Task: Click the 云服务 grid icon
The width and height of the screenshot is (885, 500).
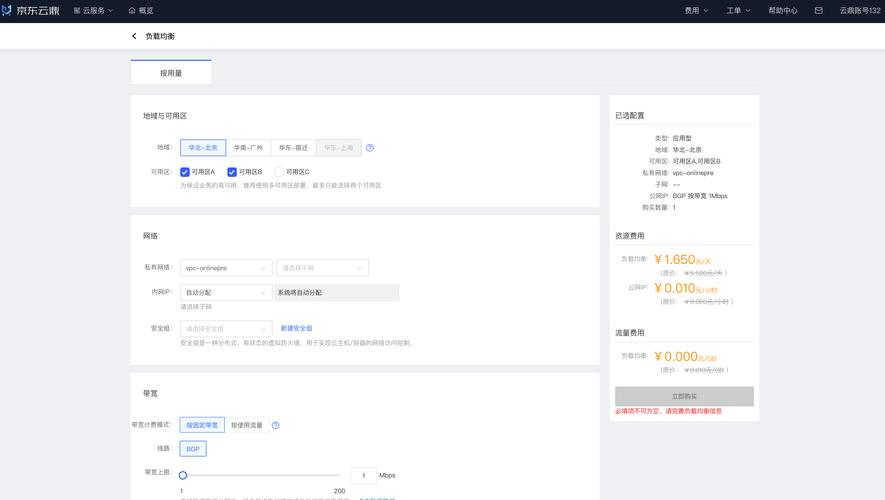Action: (x=77, y=10)
